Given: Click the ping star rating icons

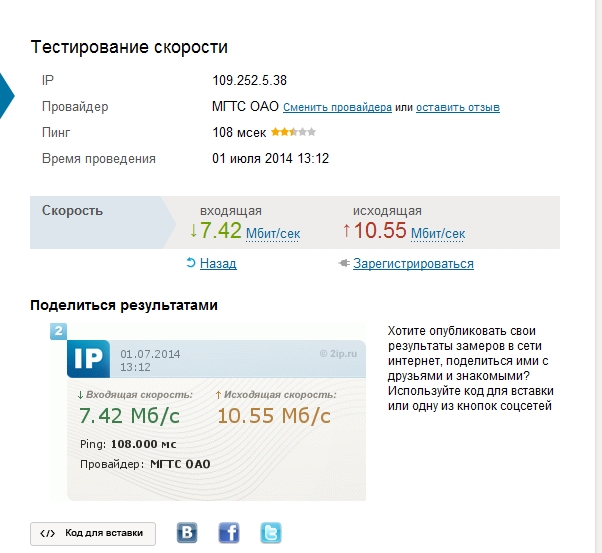Looking at the screenshot, I should click(x=293, y=132).
